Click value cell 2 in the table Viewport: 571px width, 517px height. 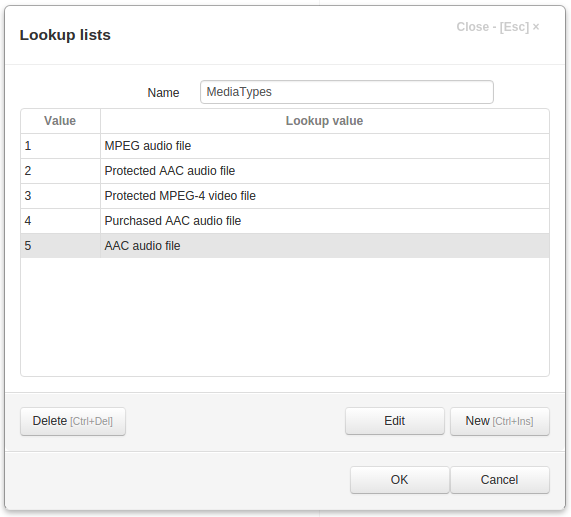(x=60, y=171)
